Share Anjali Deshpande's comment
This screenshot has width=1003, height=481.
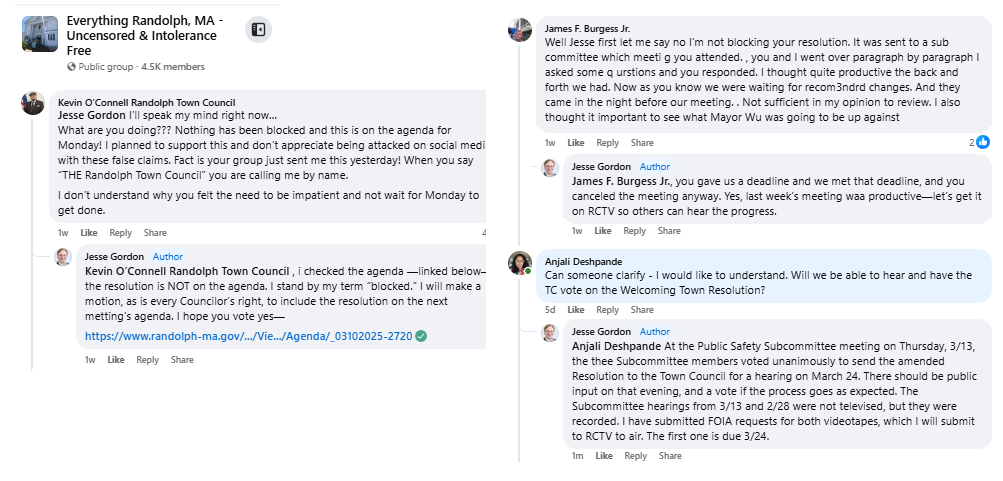[642, 309]
